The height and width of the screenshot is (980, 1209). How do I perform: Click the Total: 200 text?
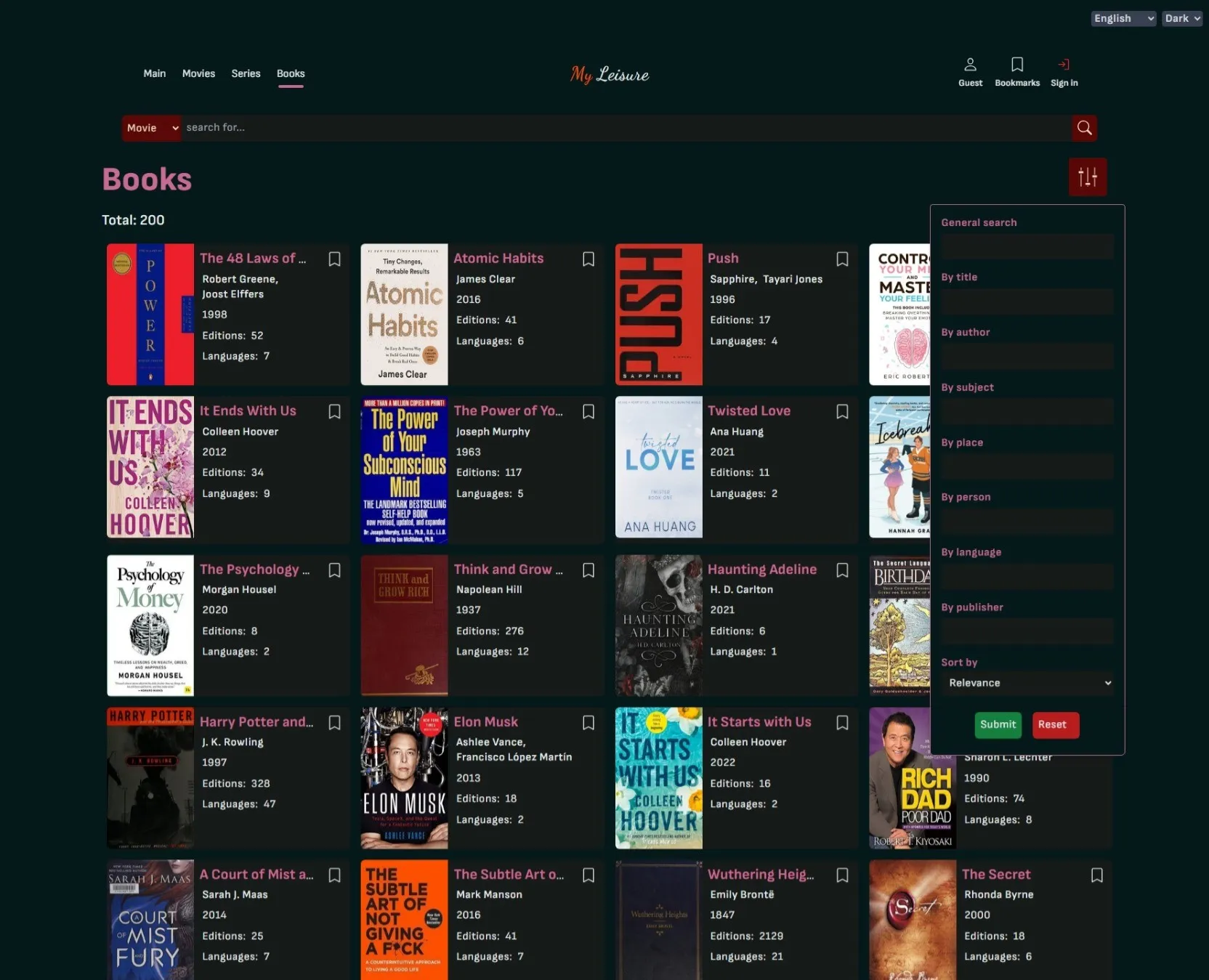tap(133, 220)
